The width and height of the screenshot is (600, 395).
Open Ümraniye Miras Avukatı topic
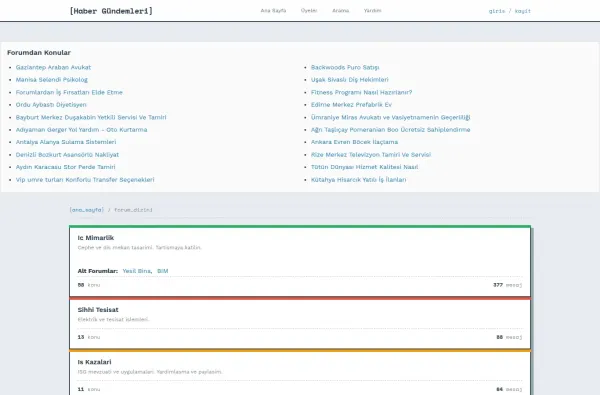[390, 117]
